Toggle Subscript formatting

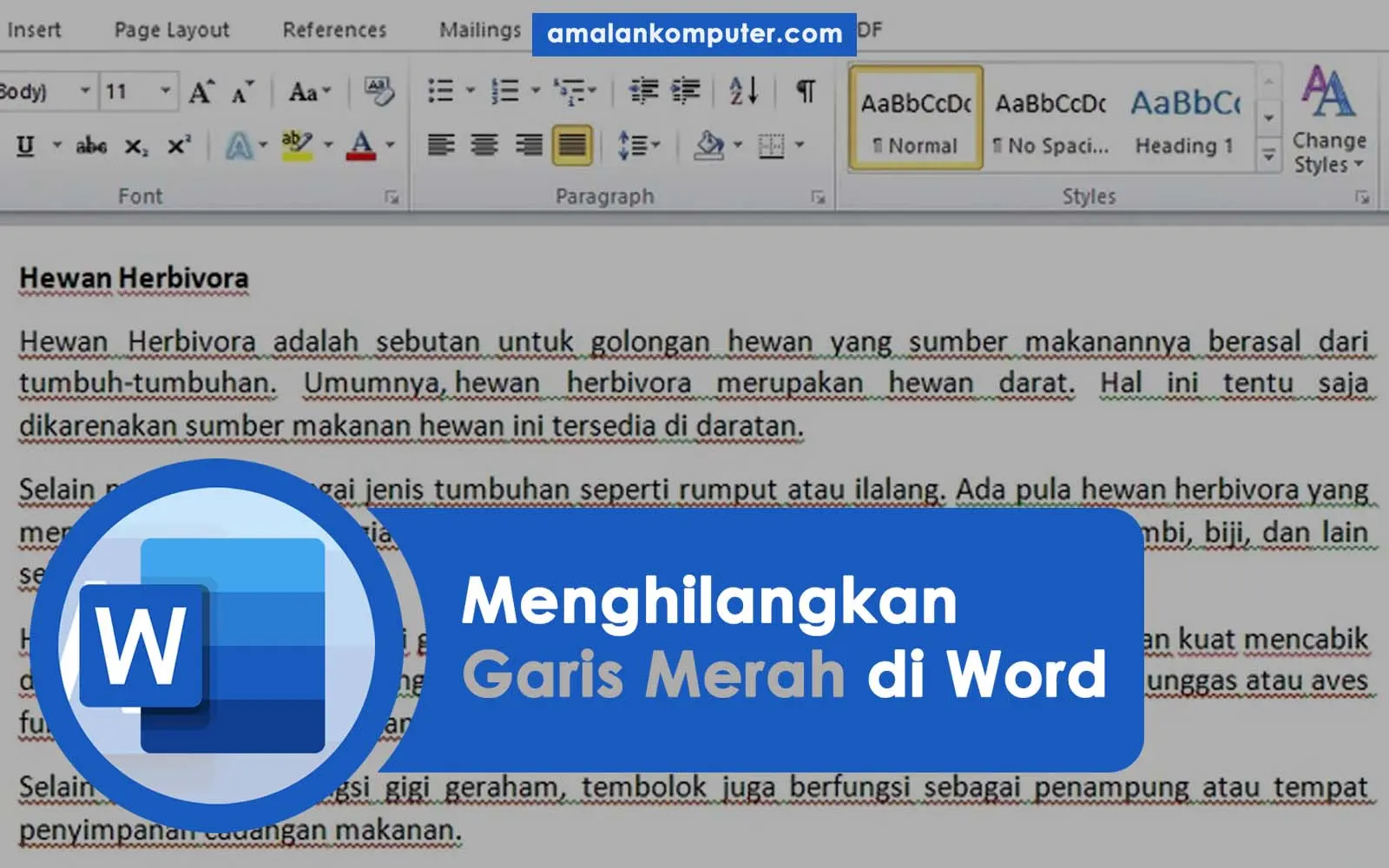135,147
